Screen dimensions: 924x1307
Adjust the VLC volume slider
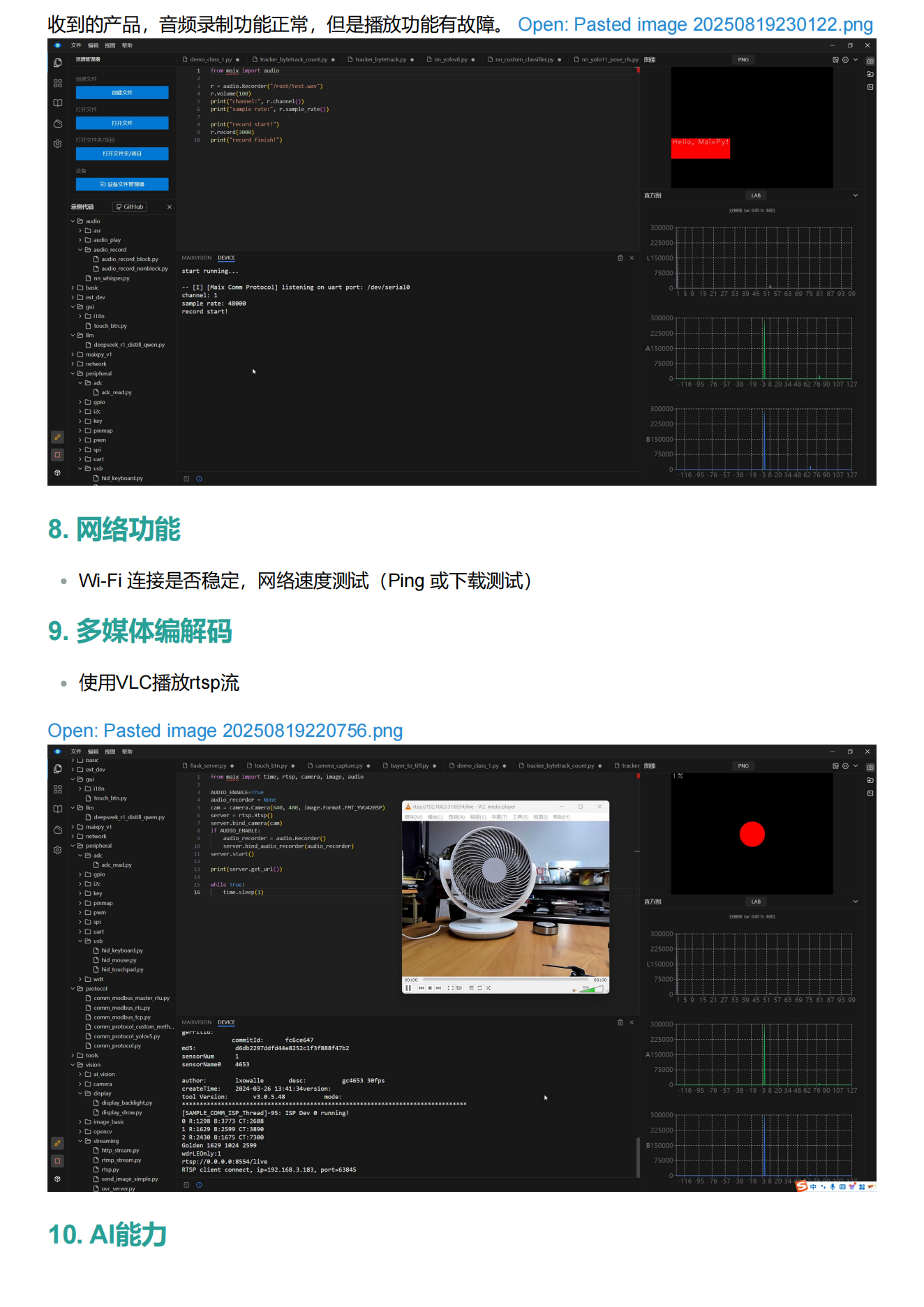click(590, 989)
